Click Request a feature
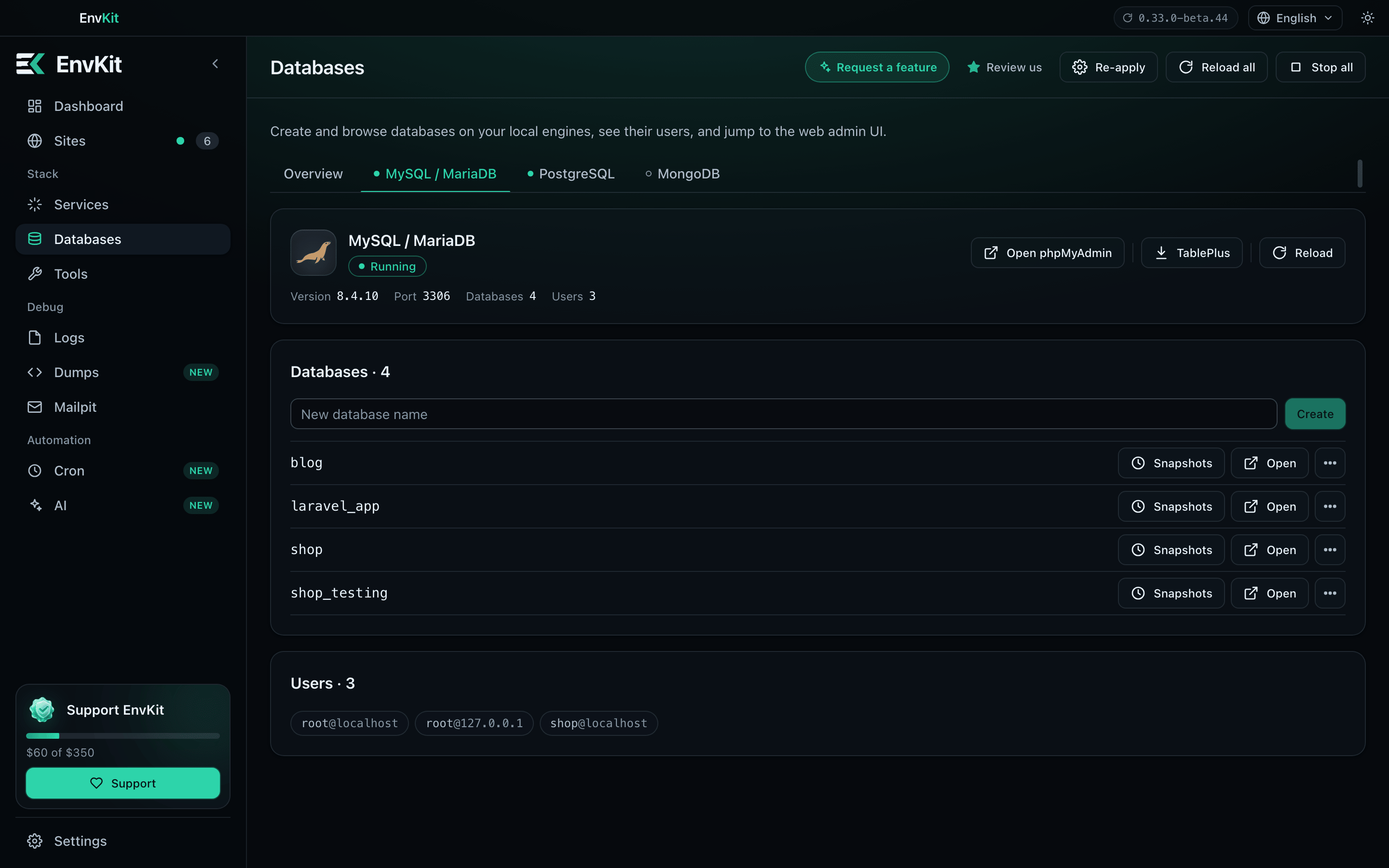Screen dimensions: 1389x868 [x=877, y=67]
